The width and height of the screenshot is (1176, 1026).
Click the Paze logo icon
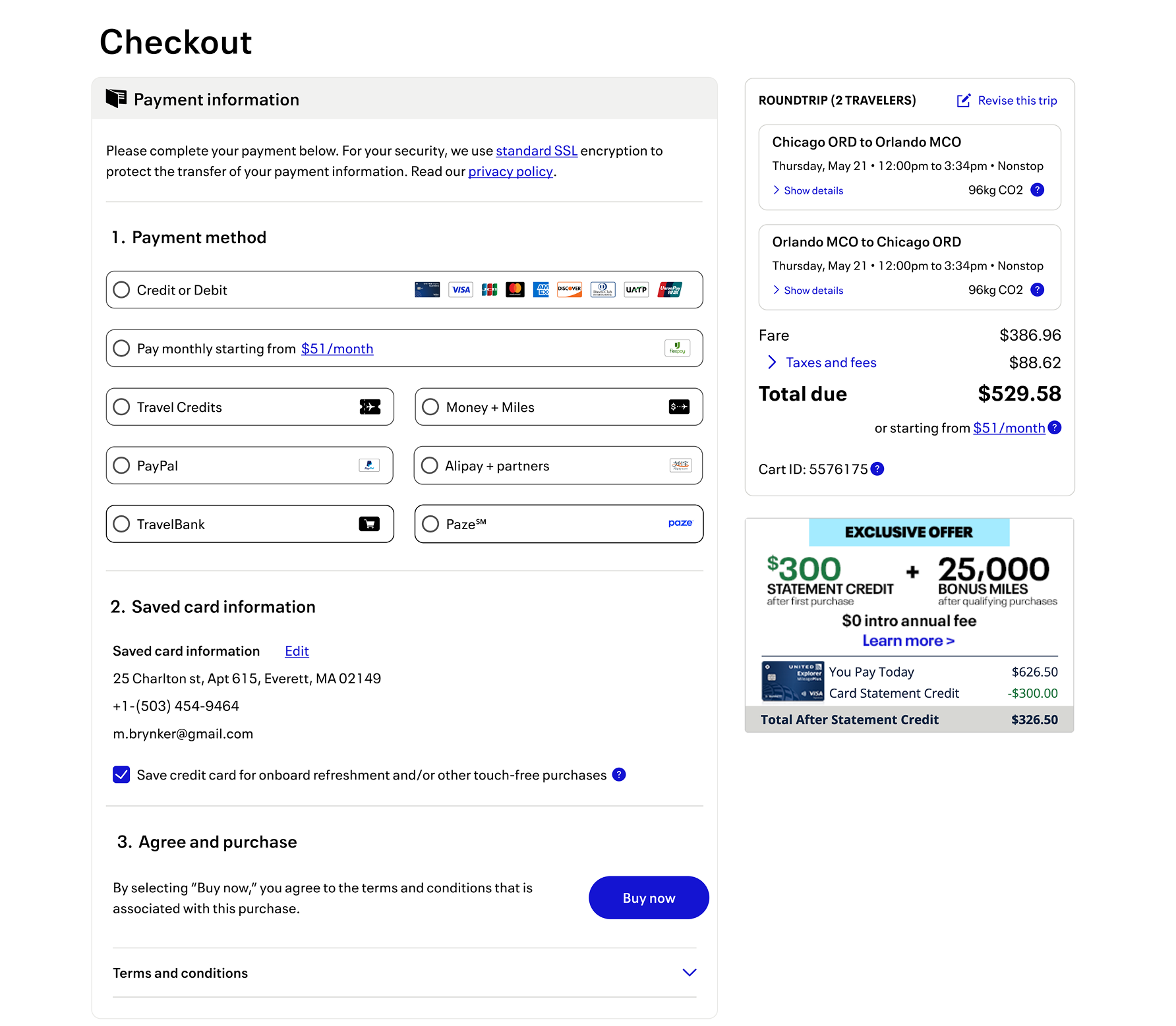coord(680,523)
